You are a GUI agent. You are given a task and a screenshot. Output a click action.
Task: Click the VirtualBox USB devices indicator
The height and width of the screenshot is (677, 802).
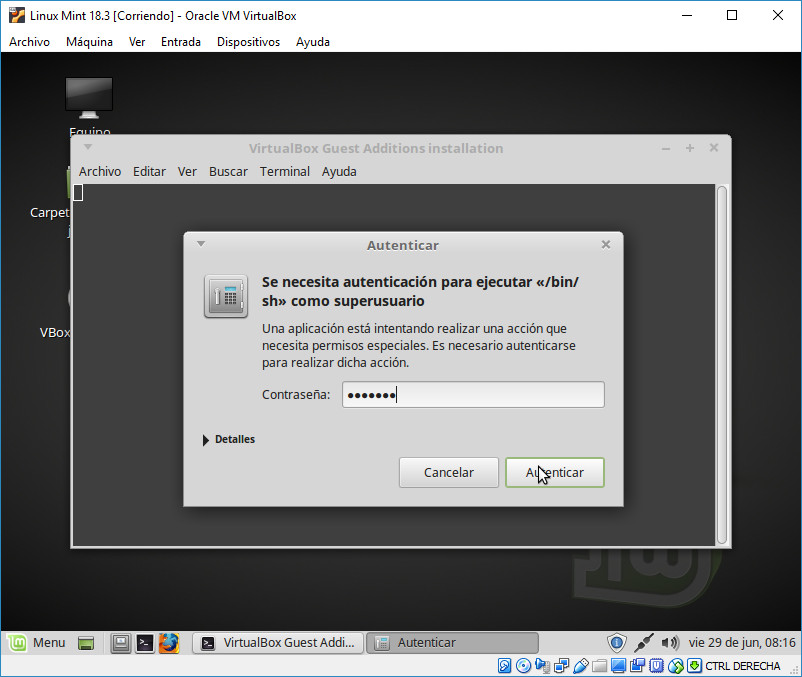[581, 665]
